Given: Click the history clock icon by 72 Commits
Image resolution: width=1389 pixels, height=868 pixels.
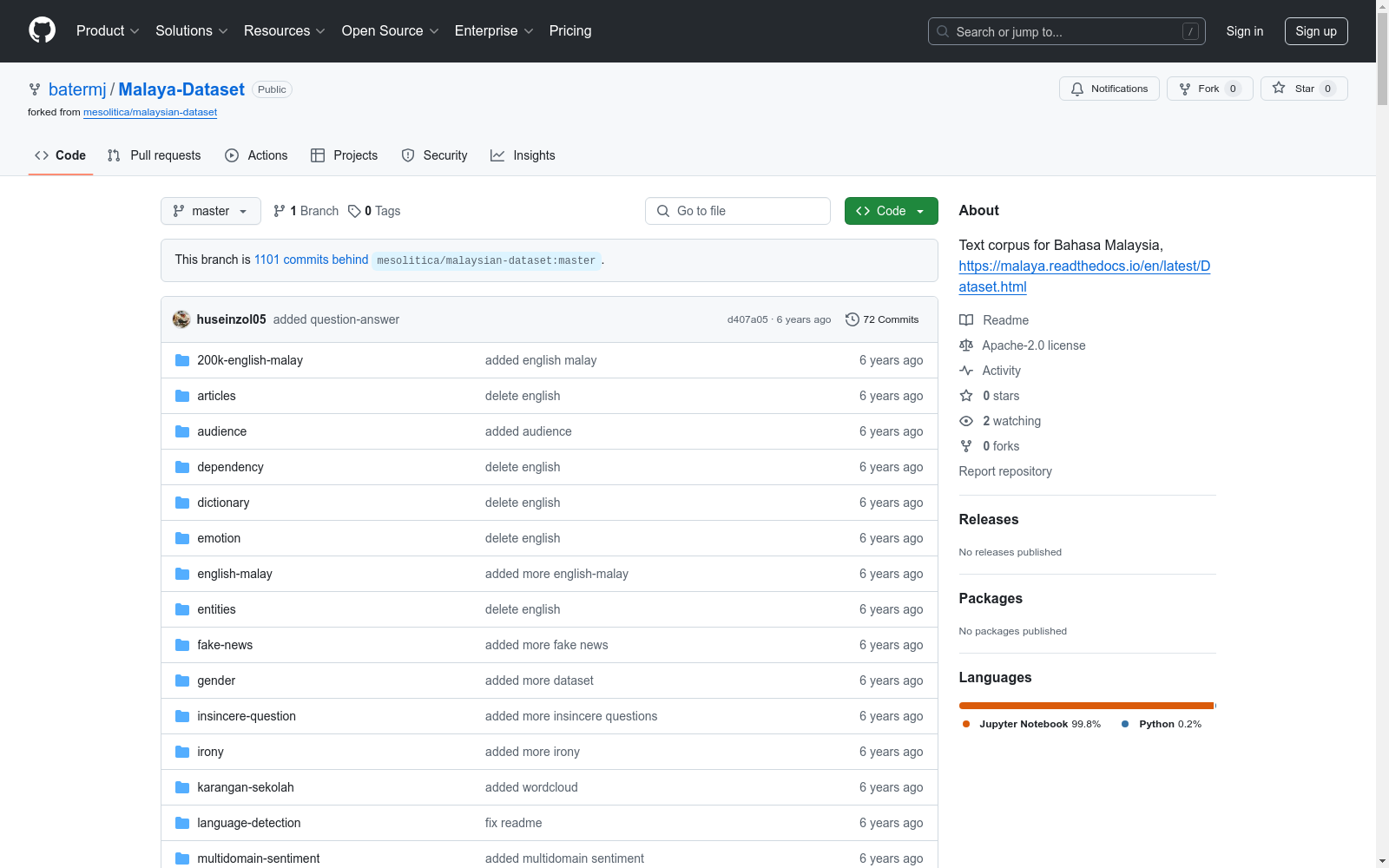Looking at the screenshot, I should point(852,319).
